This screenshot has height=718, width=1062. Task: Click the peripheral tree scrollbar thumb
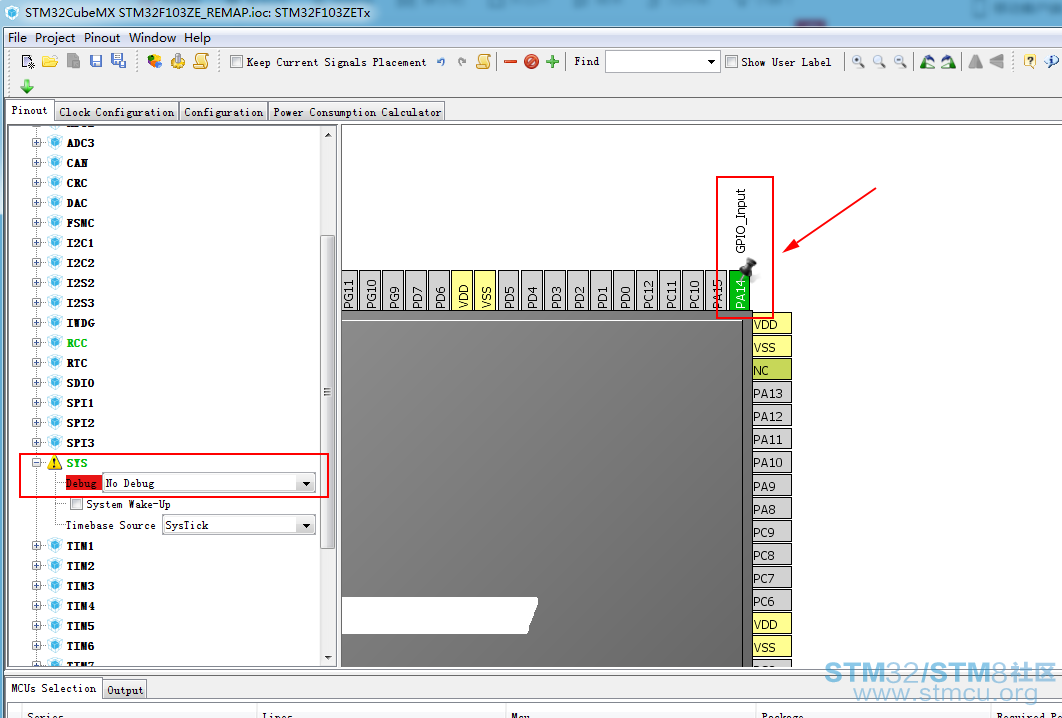point(328,392)
